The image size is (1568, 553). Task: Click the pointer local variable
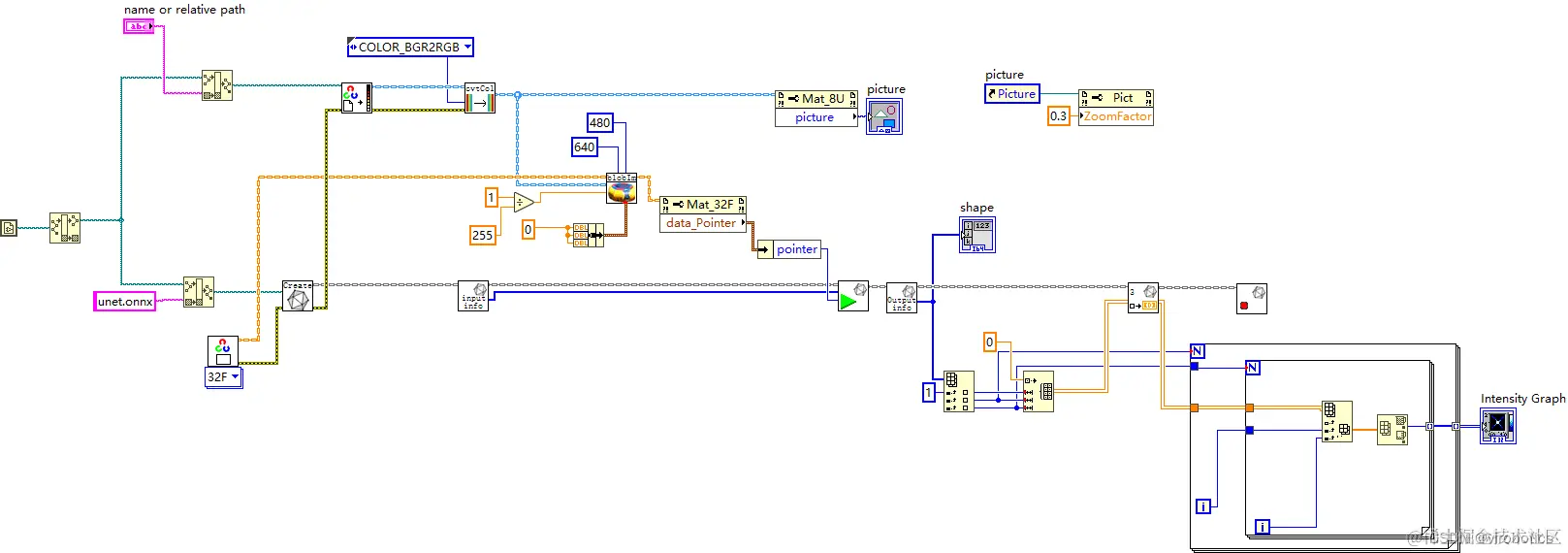click(789, 249)
